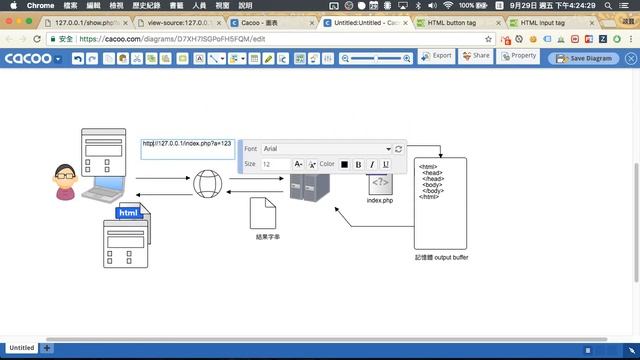Open the 檔案 menu

pos(71,6)
